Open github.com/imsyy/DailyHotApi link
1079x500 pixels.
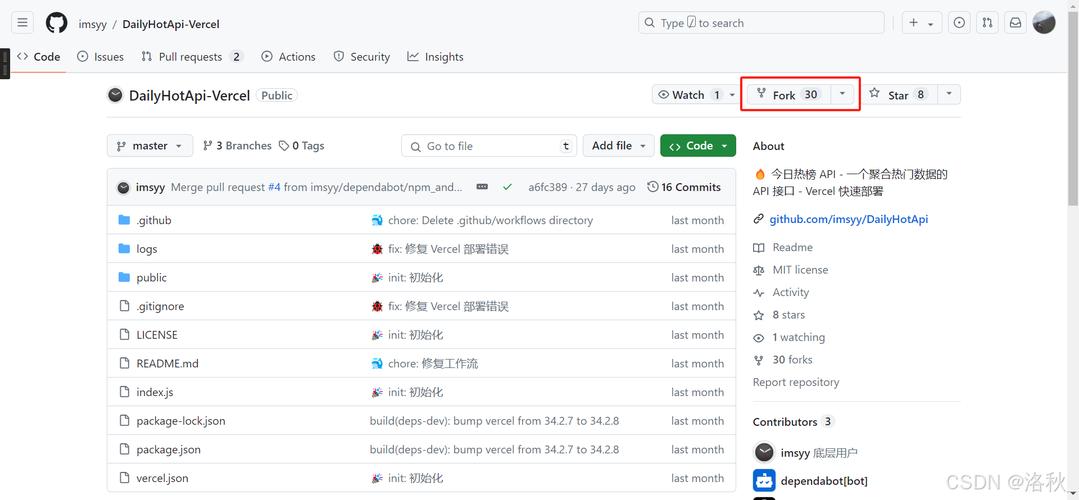848,219
